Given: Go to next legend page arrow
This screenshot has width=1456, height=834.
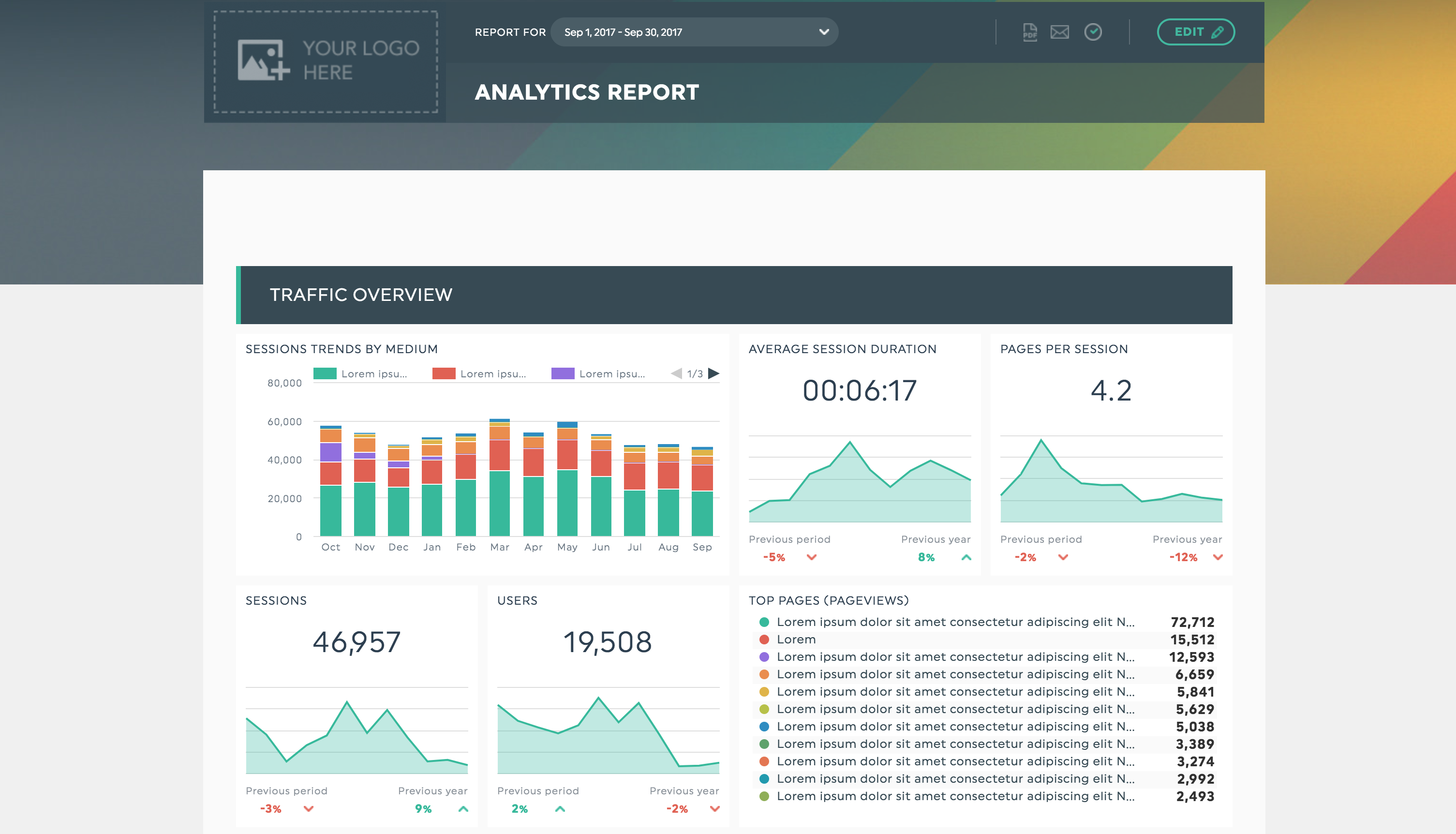Looking at the screenshot, I should click(x=713, y=373).
